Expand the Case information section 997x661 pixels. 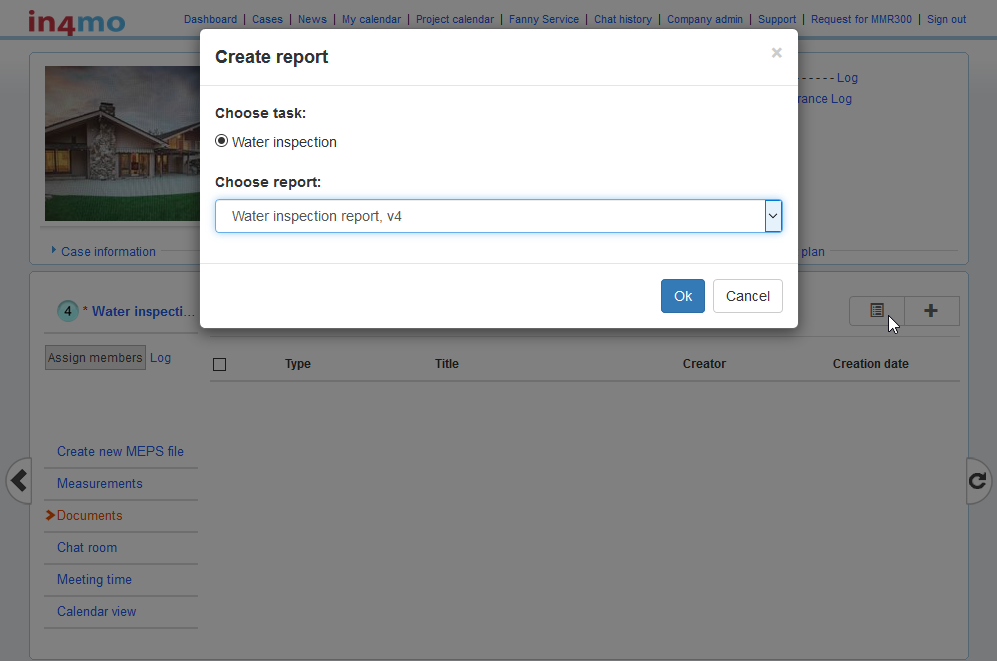pyautogui.click(x=107, y=251)
